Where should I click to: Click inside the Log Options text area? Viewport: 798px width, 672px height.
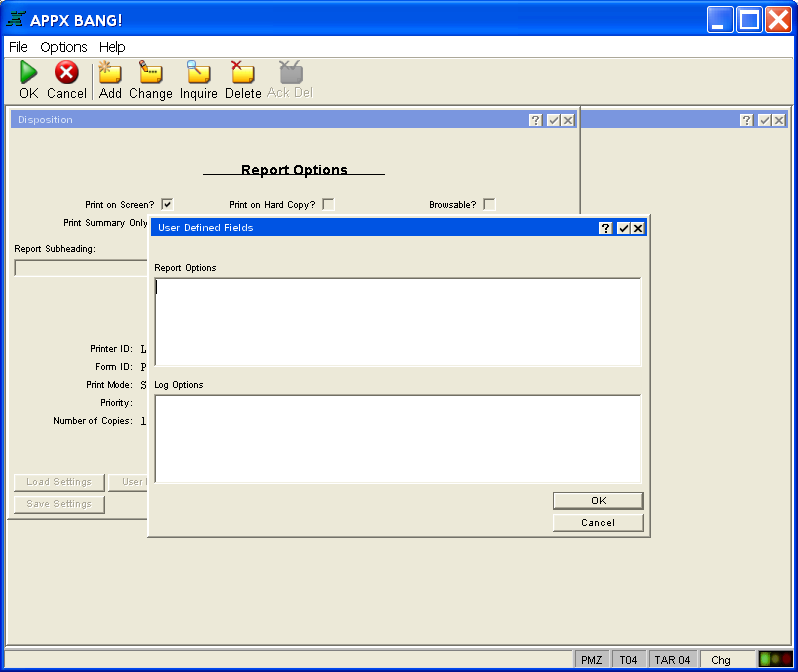pos(397,439)
